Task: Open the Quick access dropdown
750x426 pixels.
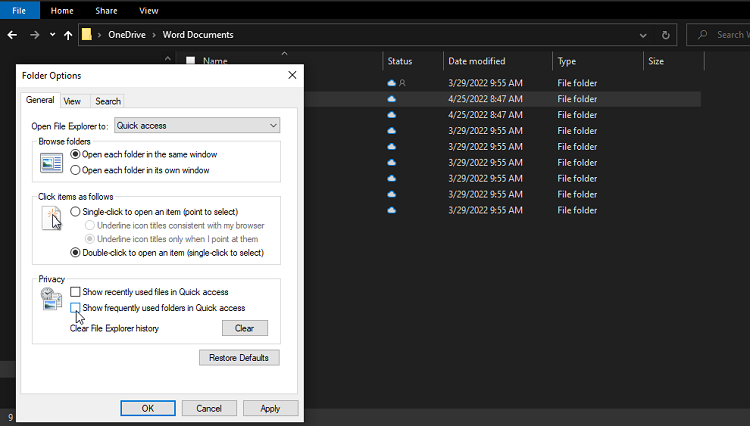Action: [197, 125]
